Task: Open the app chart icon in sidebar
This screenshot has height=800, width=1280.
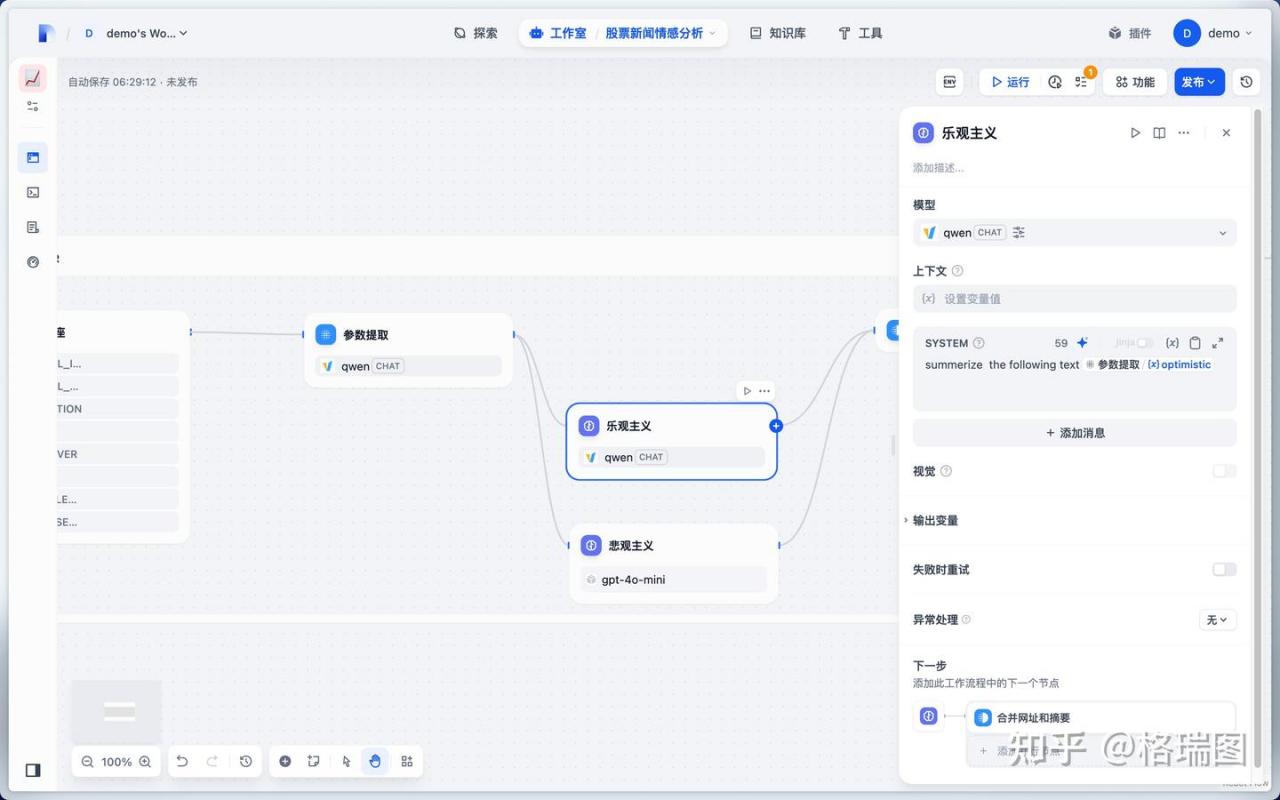Action: tap(33, 78)
